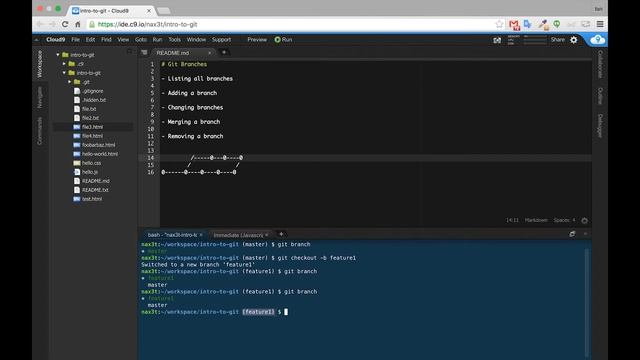Click the green Run icon button
This screenshot has width=640, height=360.
click(278, 40)
